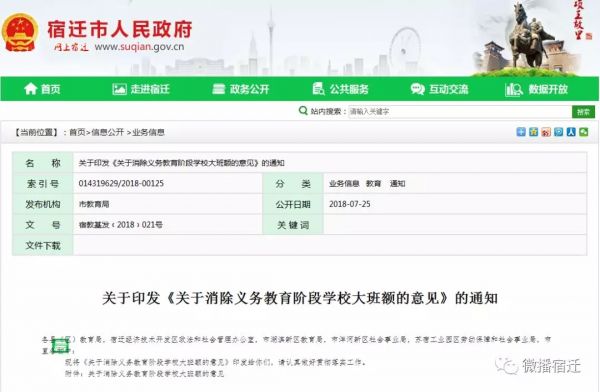This screenshot has height=392, width=600.
Task: Click the 发布机构 label cell
Action: pos(43,204)
